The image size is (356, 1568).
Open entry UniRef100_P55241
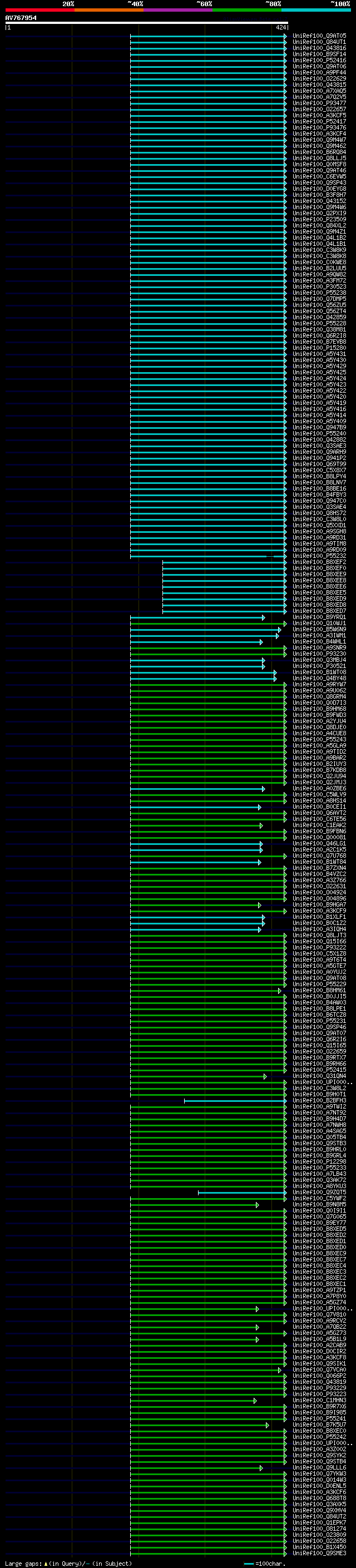(319, 1418)
